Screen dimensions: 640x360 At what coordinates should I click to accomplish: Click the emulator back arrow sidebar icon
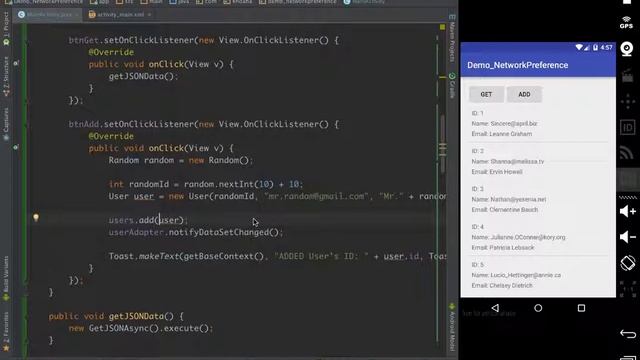628,334
